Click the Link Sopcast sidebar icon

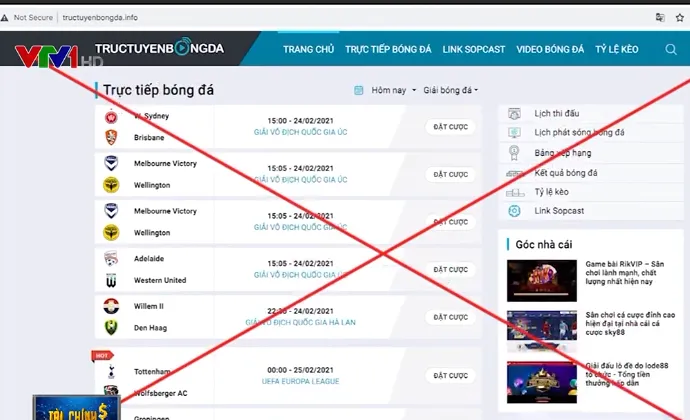[x=514, y=211]
